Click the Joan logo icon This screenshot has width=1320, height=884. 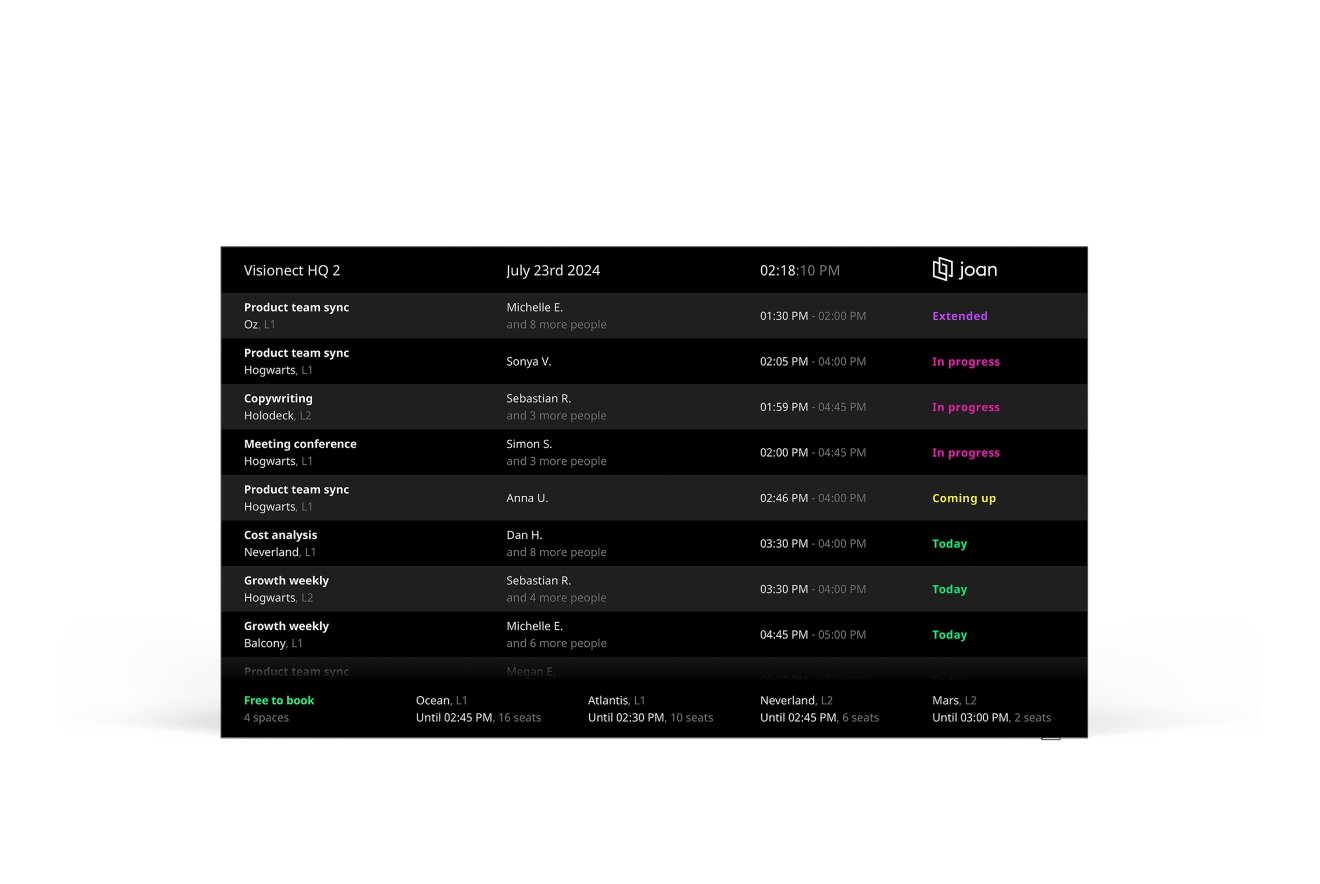pos(943,269)
